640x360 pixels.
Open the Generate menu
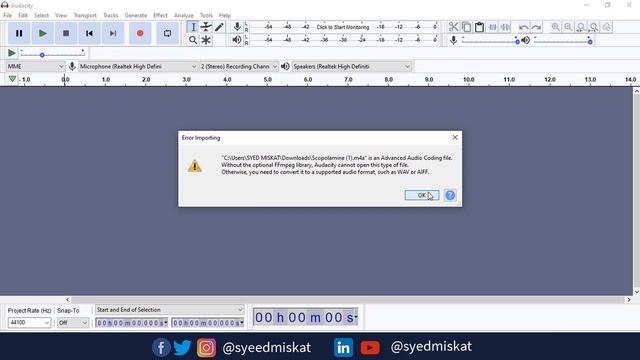click(136, 15)
